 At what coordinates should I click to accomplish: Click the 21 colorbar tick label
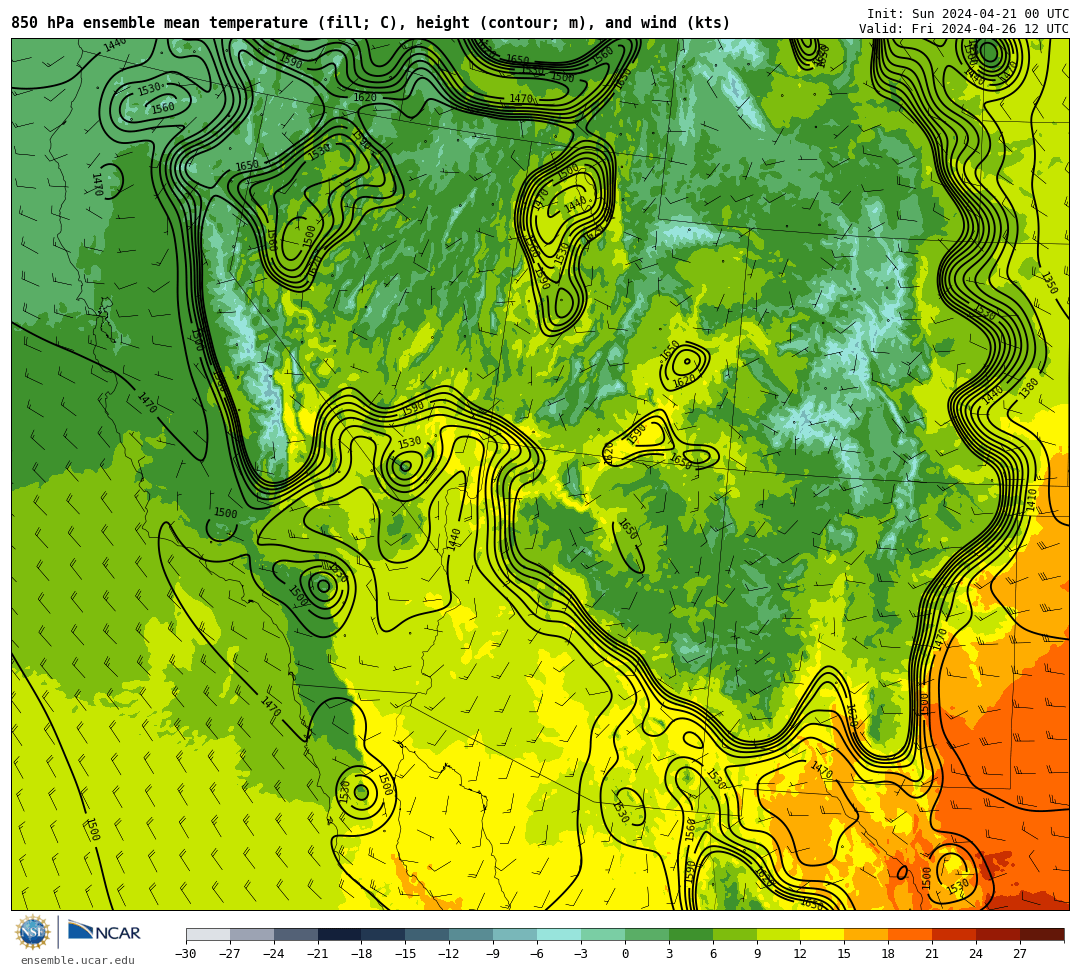tap(933, 954)
